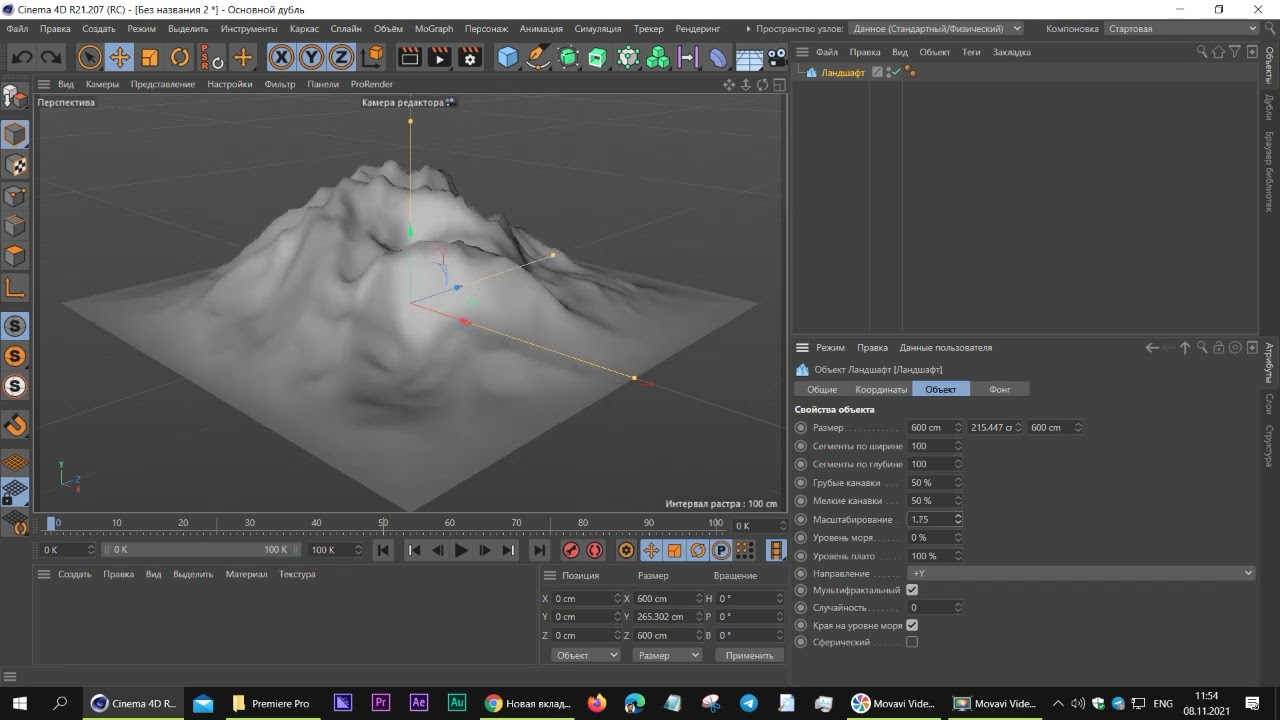The width and height of the screenshot is (1280, 720).
Task: Jump to the end of the animation
Action: (x=539, y=550)
